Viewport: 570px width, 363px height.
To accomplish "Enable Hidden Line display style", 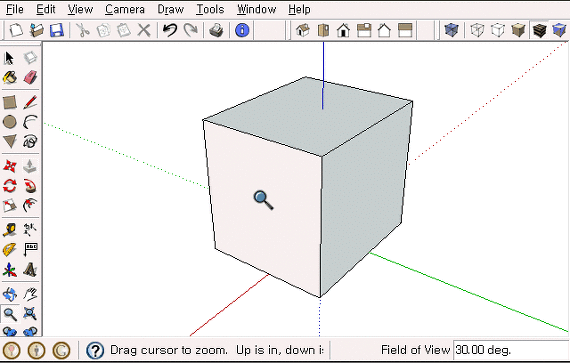I will tap(498, 30).
